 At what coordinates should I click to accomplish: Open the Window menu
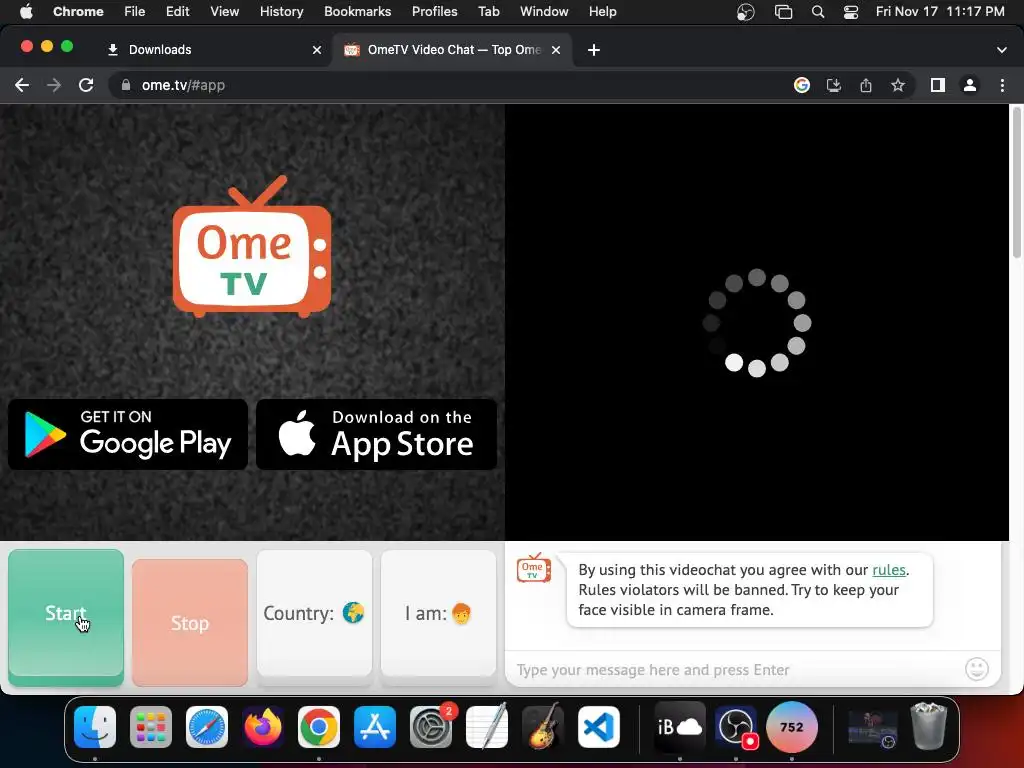point(544,11)
